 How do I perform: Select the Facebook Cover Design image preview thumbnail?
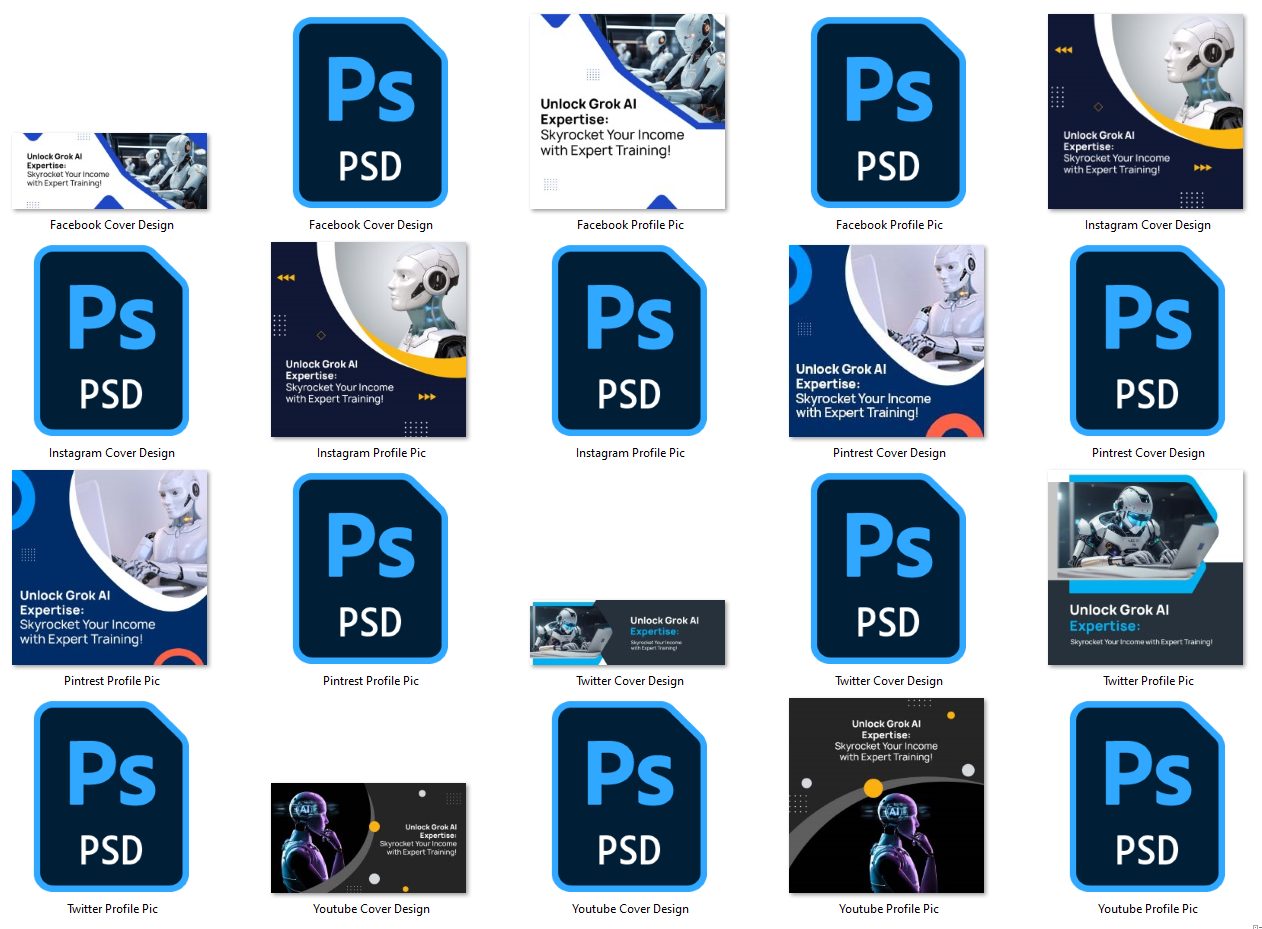point(110,171)
